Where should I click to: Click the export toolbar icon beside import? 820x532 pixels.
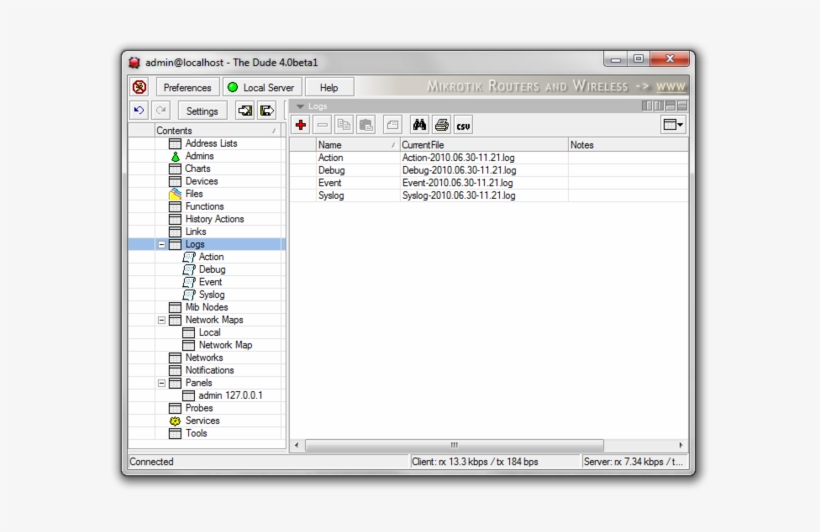[267, 110]
